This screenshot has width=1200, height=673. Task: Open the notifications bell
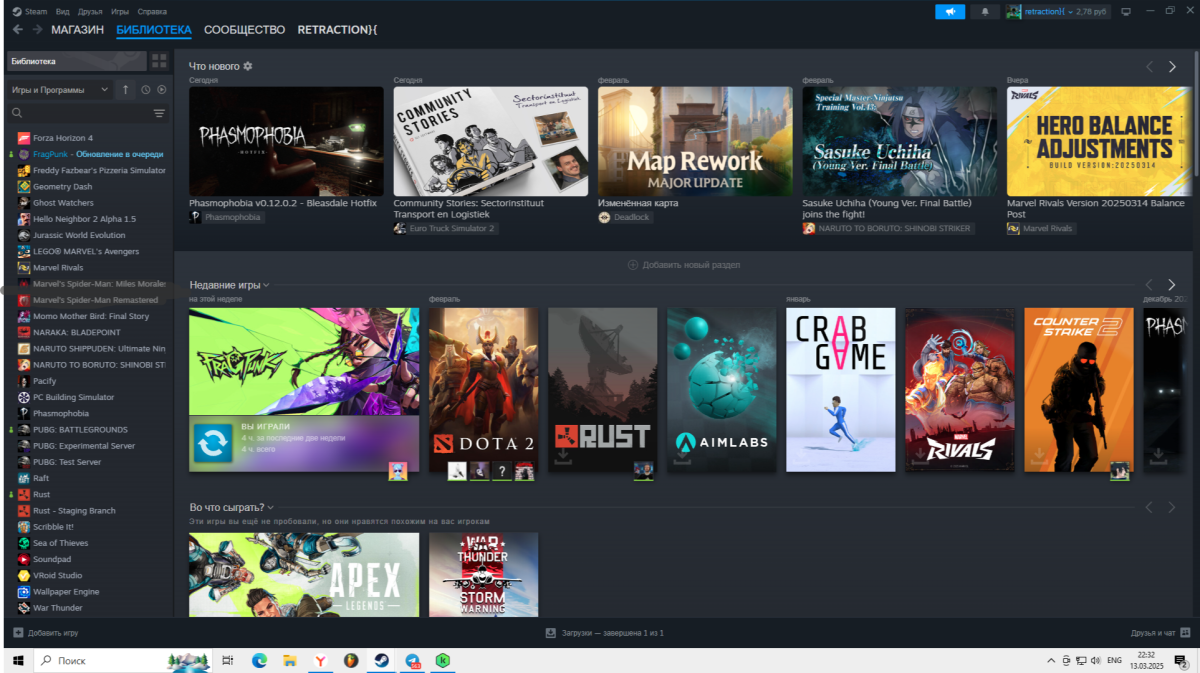(x=985, y=11)
